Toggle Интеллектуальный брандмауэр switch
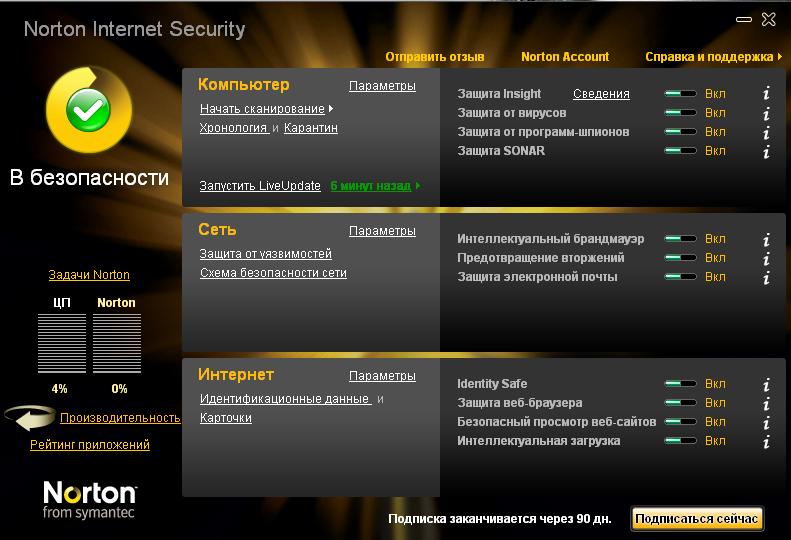 [681, 238]
